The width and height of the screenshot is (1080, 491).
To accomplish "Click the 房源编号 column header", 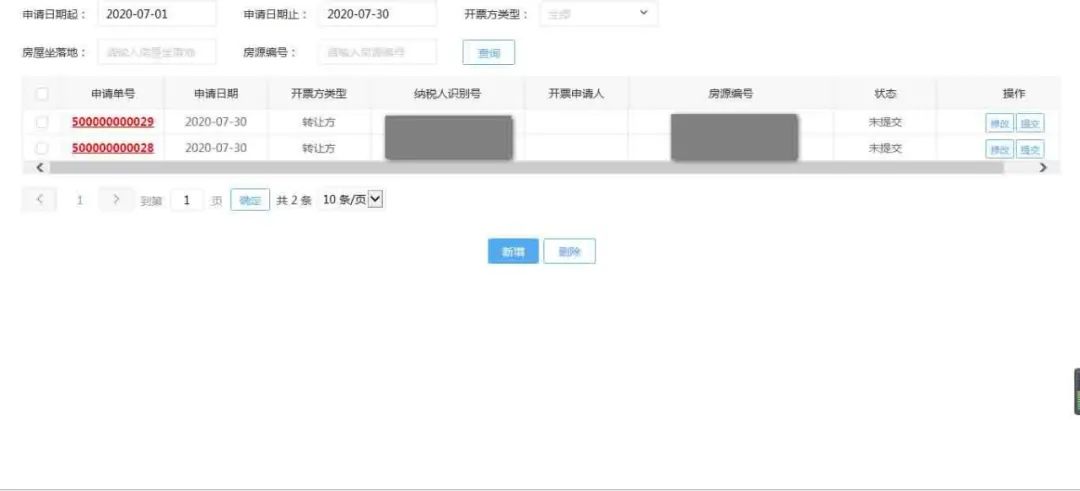I will (x=731, y=94).
